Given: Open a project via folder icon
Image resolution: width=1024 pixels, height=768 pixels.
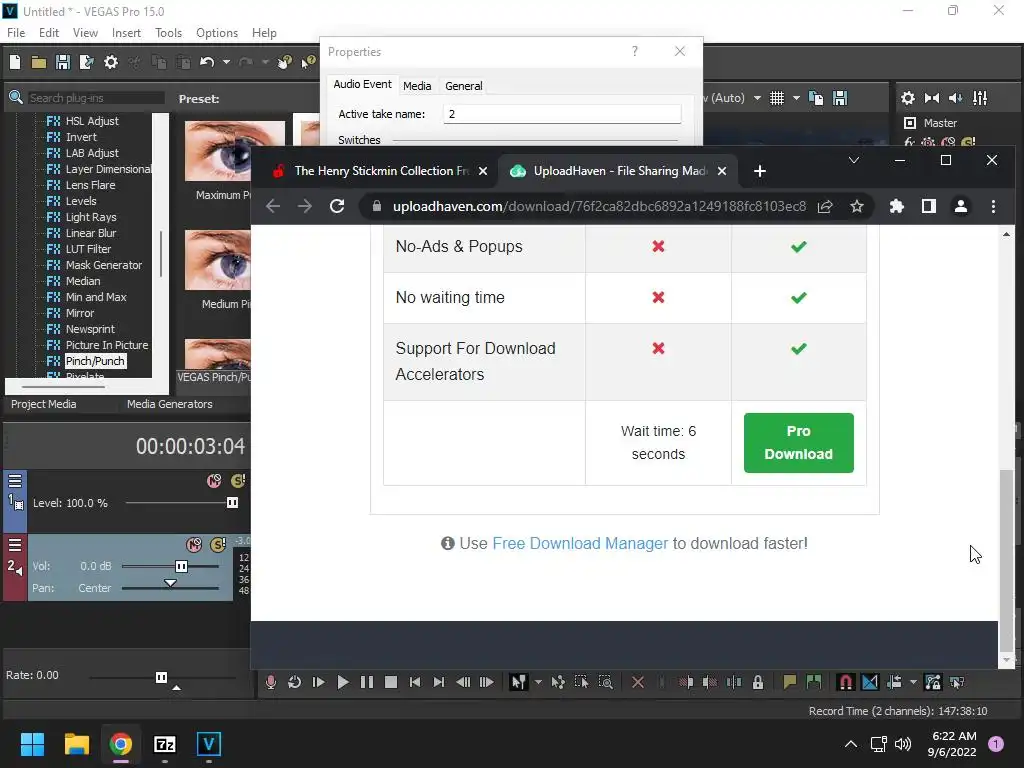Looking at the screenshot, I should [39, 62].
